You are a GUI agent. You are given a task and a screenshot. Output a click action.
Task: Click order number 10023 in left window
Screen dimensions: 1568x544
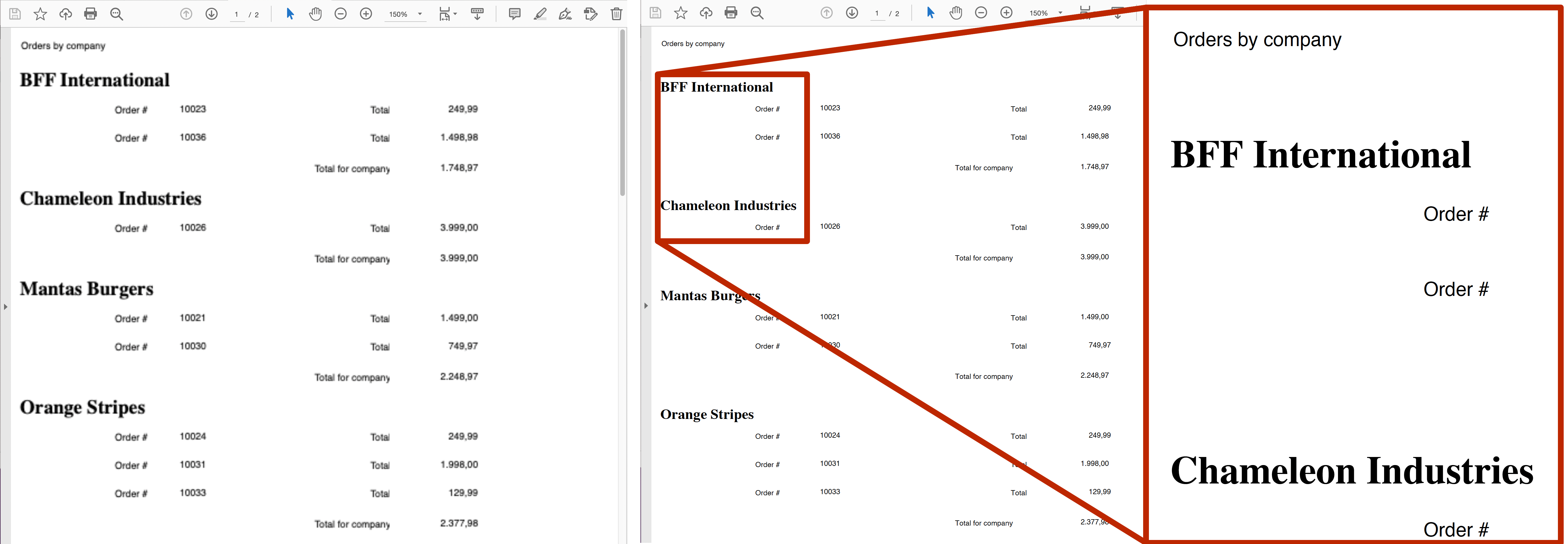click(192, 109)
